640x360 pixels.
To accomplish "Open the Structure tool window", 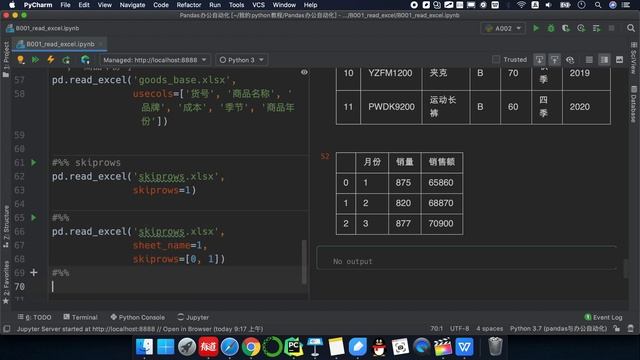I will point(6,227).
